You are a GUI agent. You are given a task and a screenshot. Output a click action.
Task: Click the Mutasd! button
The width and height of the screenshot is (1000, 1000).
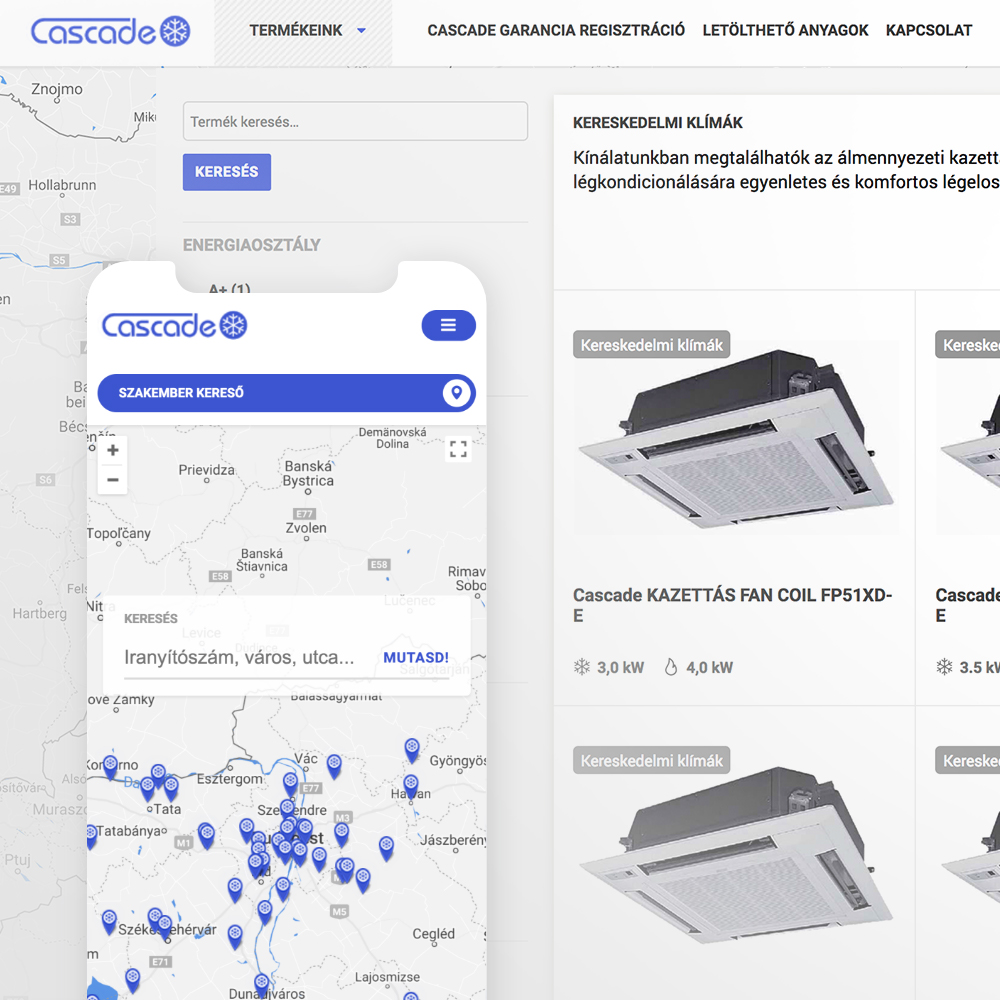coord(416,657)
